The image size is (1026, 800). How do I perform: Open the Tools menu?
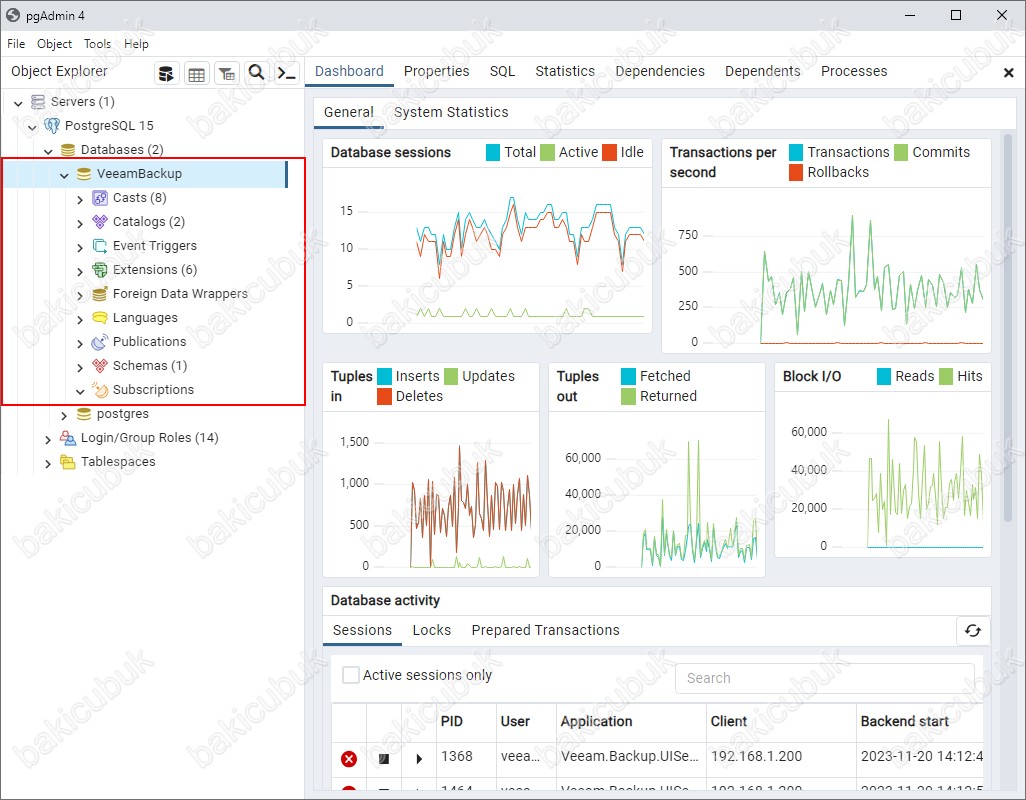click(x=97, y=44)
